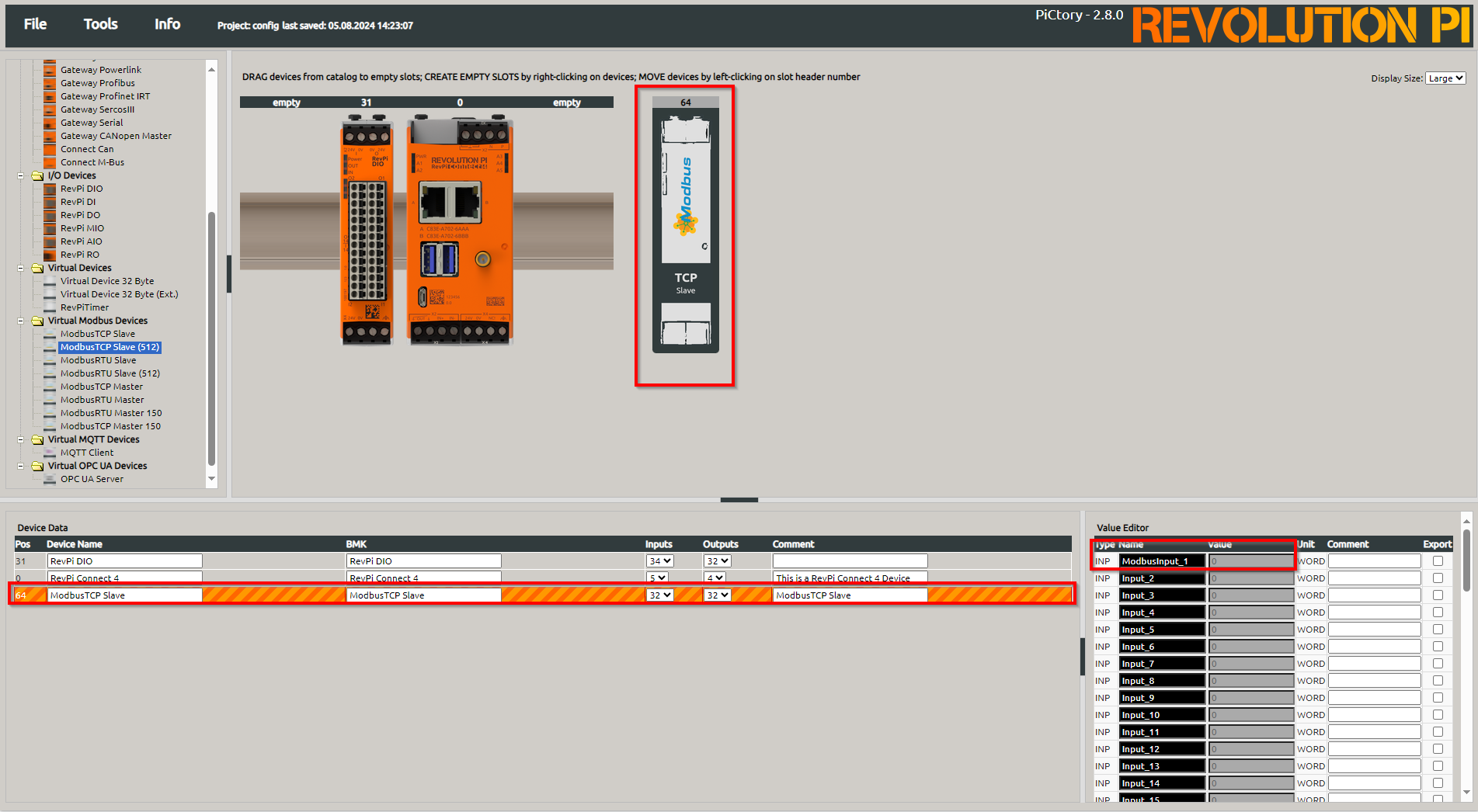Click the Input_10 name field
This screenshot has width=1478, height=812.
point(1162,715)
